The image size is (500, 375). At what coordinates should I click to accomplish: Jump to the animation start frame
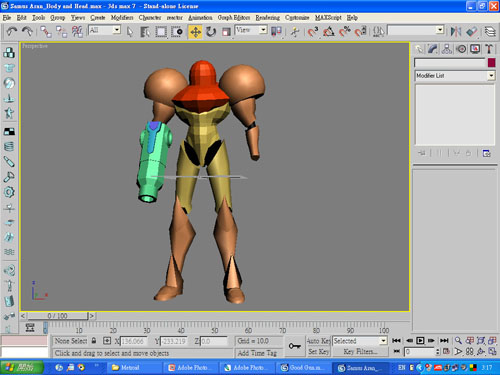point(396,340)
